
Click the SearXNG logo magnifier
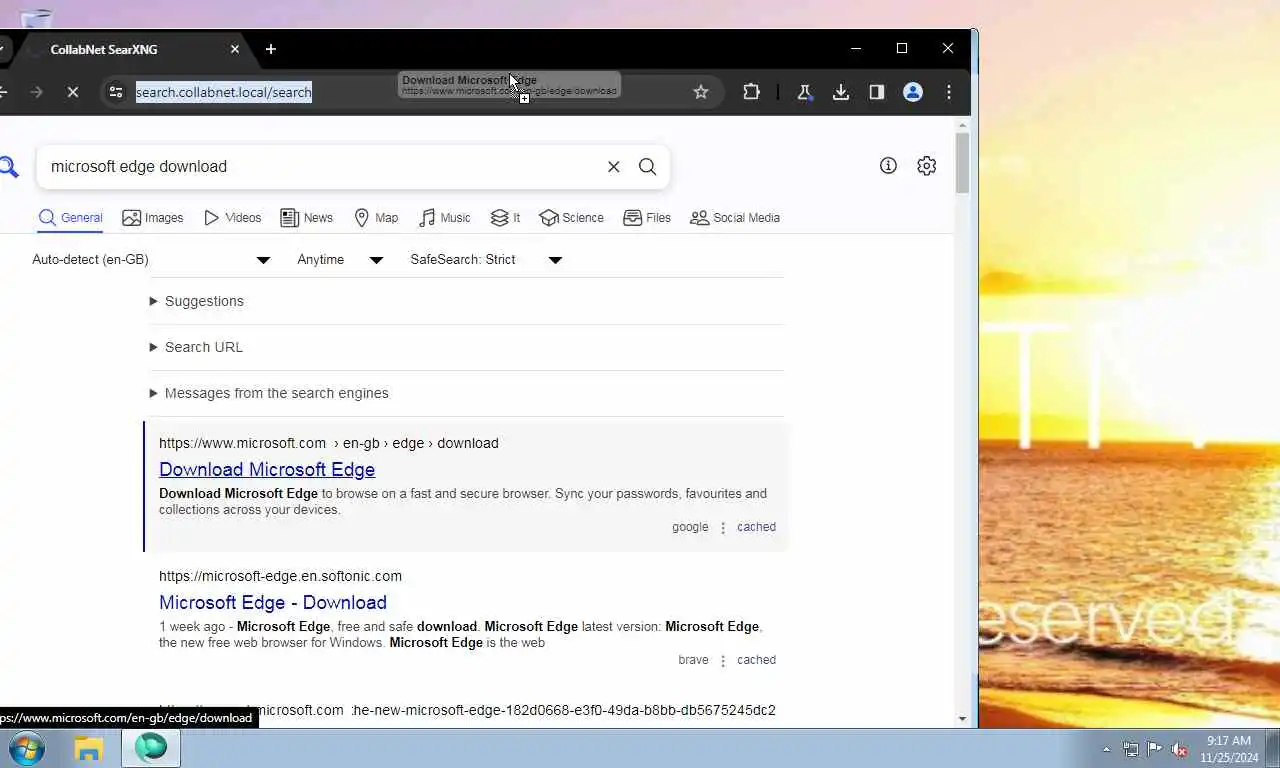point(9,167)
